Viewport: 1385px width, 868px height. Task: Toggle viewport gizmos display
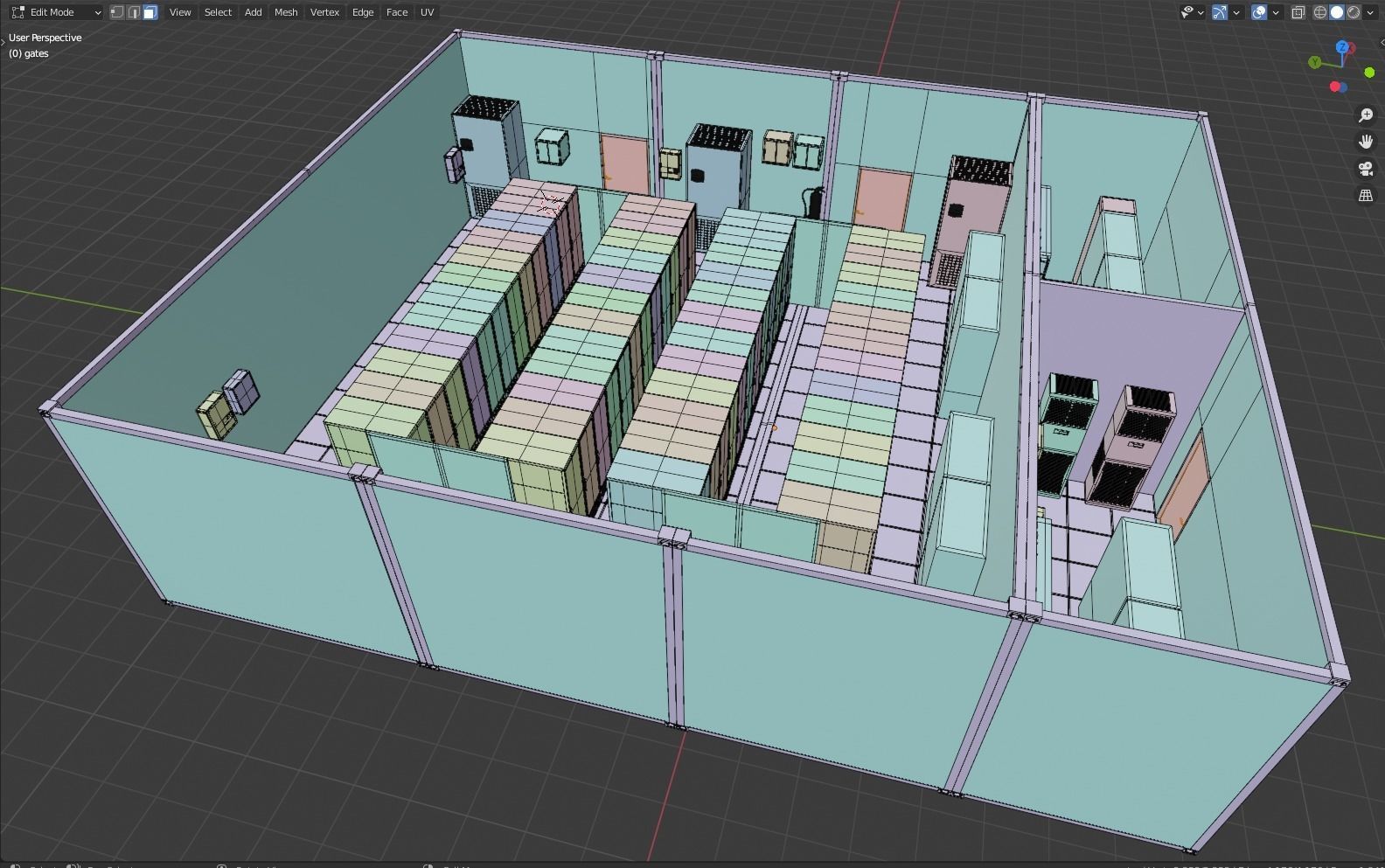(1220, 12)
